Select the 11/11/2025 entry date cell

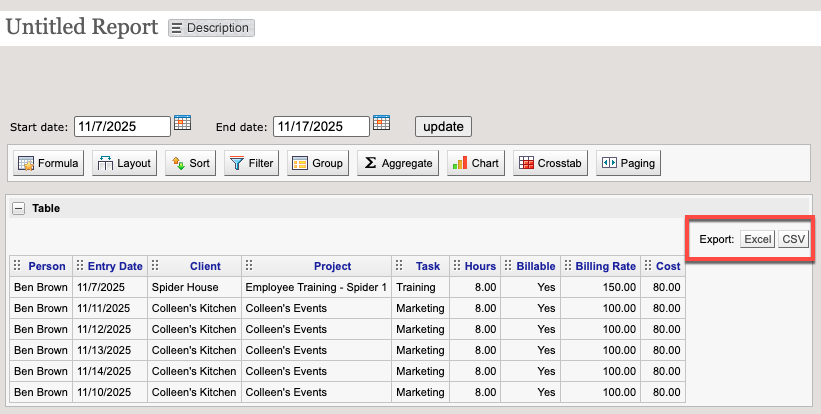click(x=110, y=308)
